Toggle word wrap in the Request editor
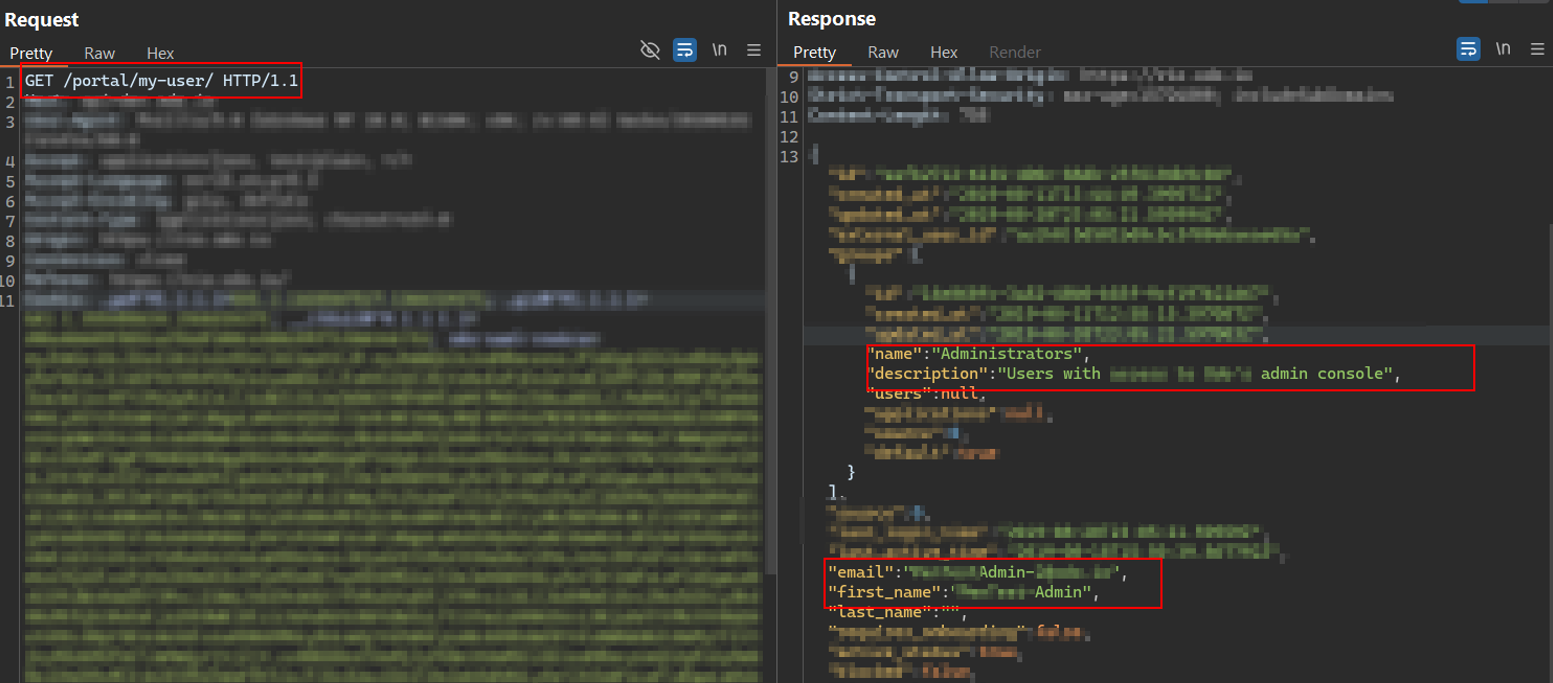The image size is (1553, 683). tap(685, 50)
